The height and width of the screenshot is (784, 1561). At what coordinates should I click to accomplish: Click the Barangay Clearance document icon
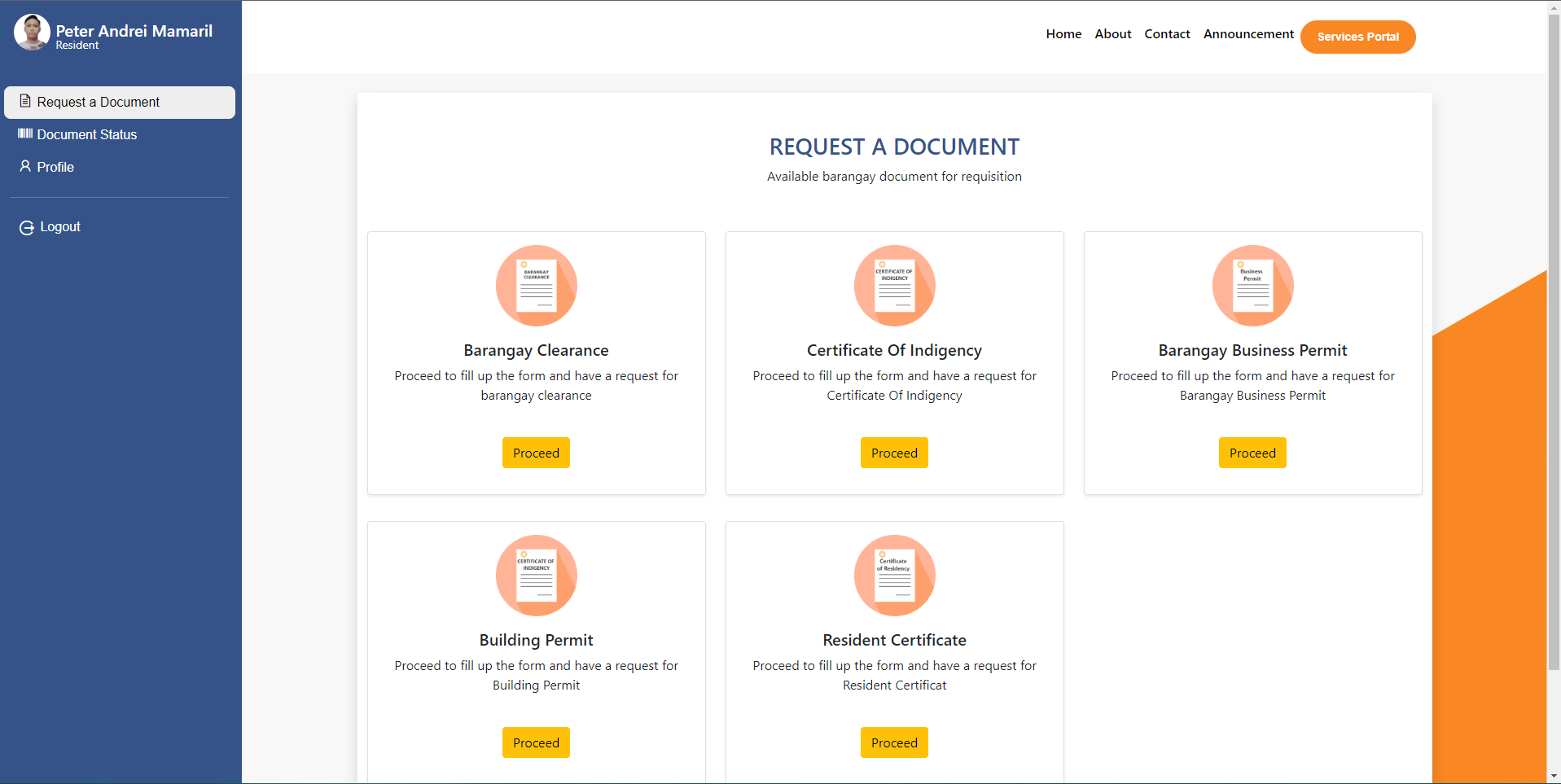pyautogui.click(x=536, y=286)
